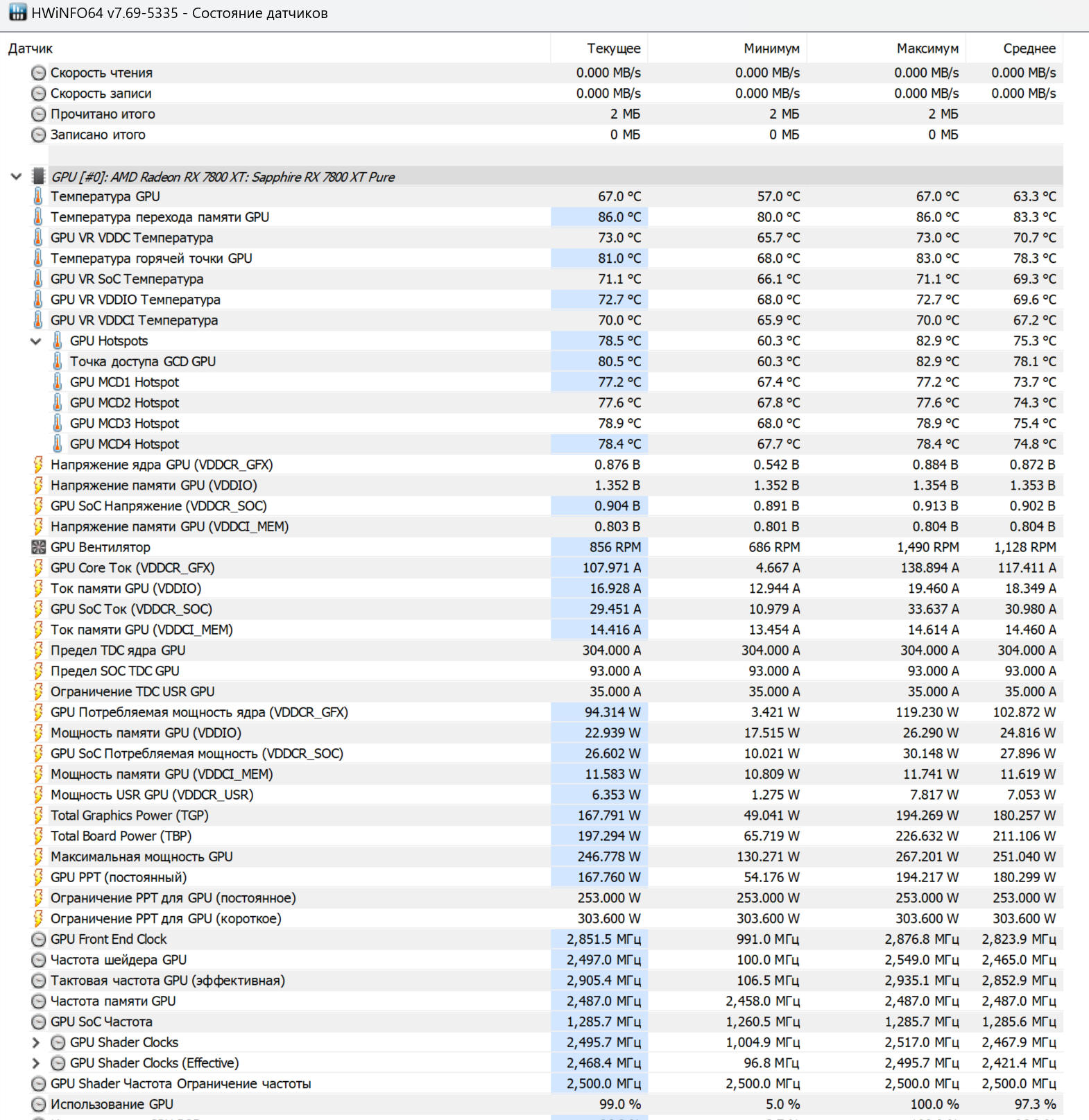Viewport: 1089px width, 1120px height.
Task: Expand GPU Shader Clocks (Effective) row
Action: (36, 1063)
